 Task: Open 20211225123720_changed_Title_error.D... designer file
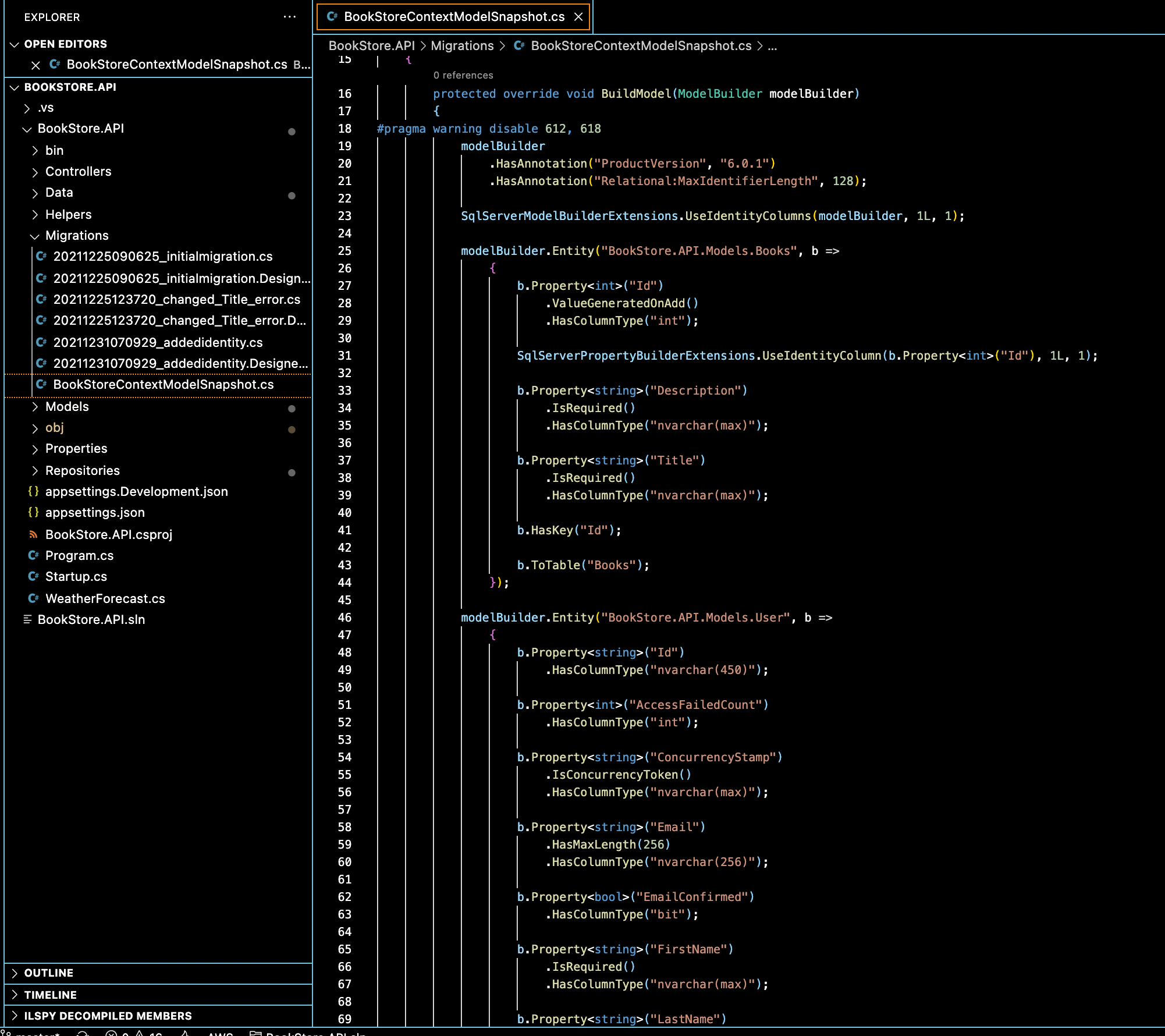tap(180, 320)
